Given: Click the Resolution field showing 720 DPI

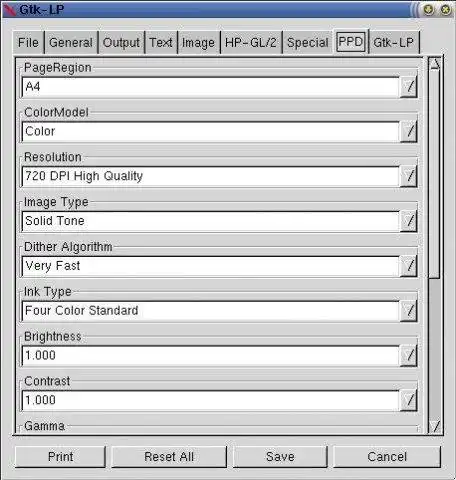Looking at the screenshot, I should pos(210,176).
